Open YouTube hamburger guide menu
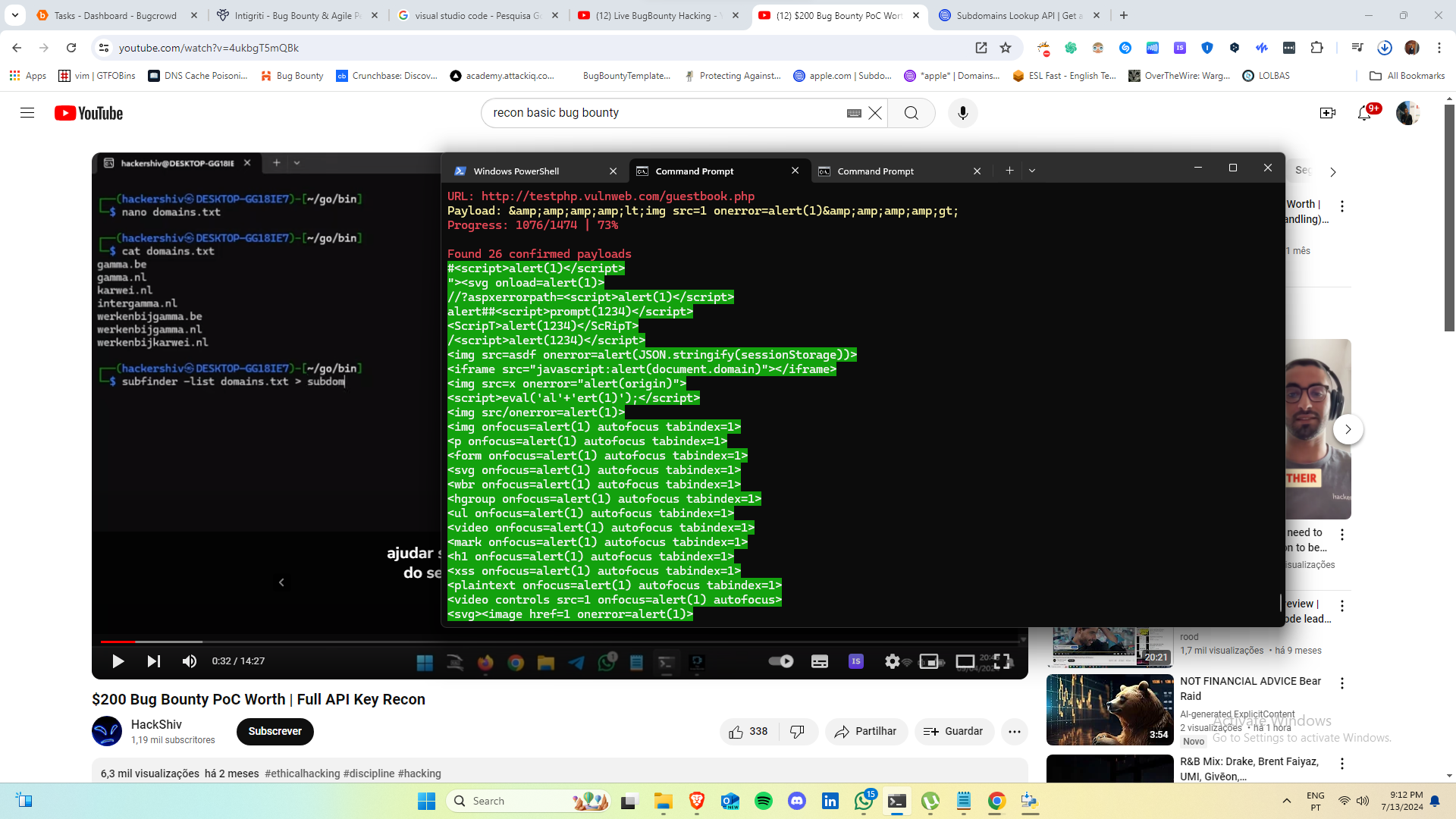 click(27, 113)
